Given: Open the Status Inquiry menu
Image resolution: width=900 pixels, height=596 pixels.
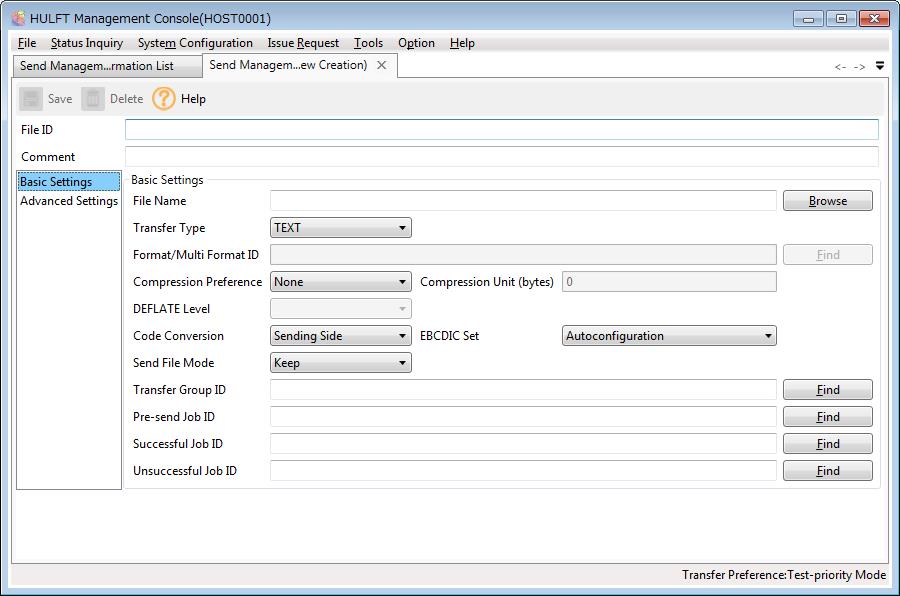Looking at the screenshot, I should point(87,43).
